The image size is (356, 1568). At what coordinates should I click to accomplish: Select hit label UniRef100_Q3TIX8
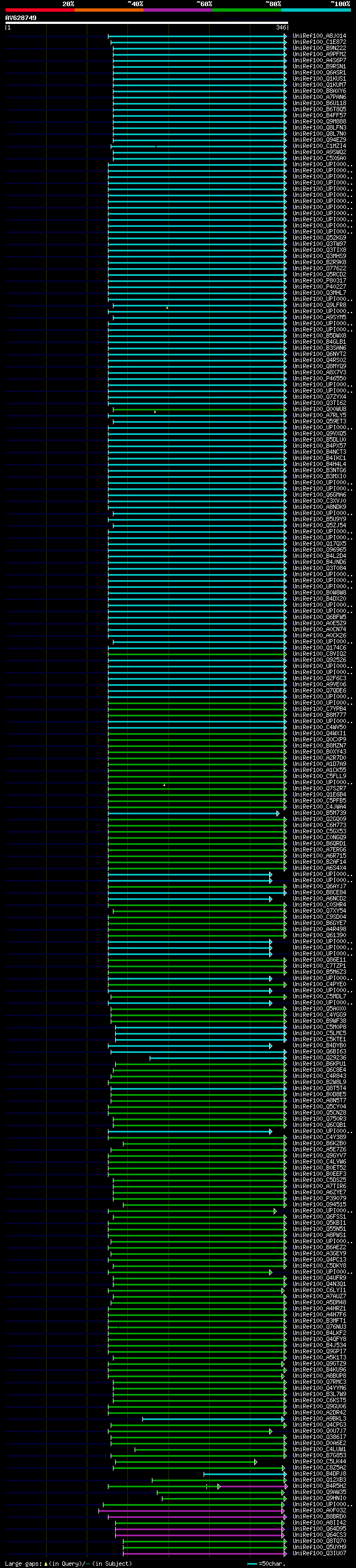click(319, 250)
